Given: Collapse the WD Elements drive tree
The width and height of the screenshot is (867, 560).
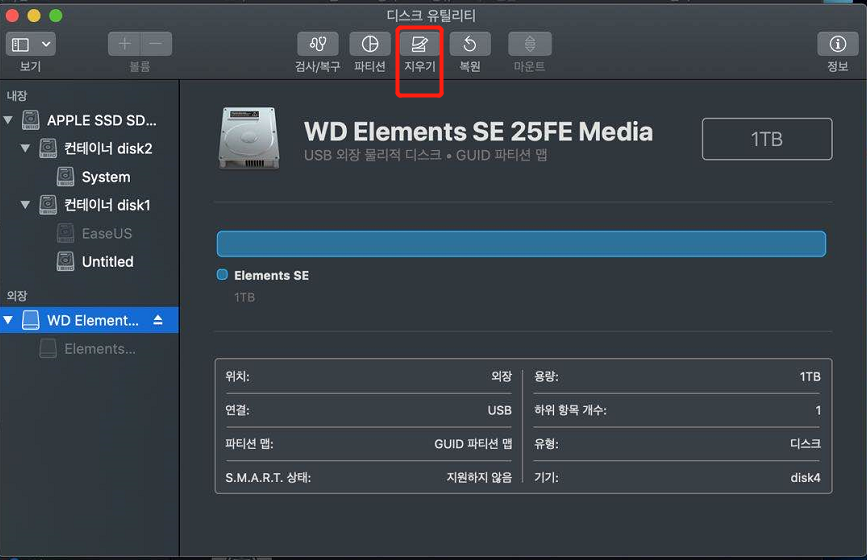Looking at the screenshot, I should pyautogui.click(x=9, y=321).
